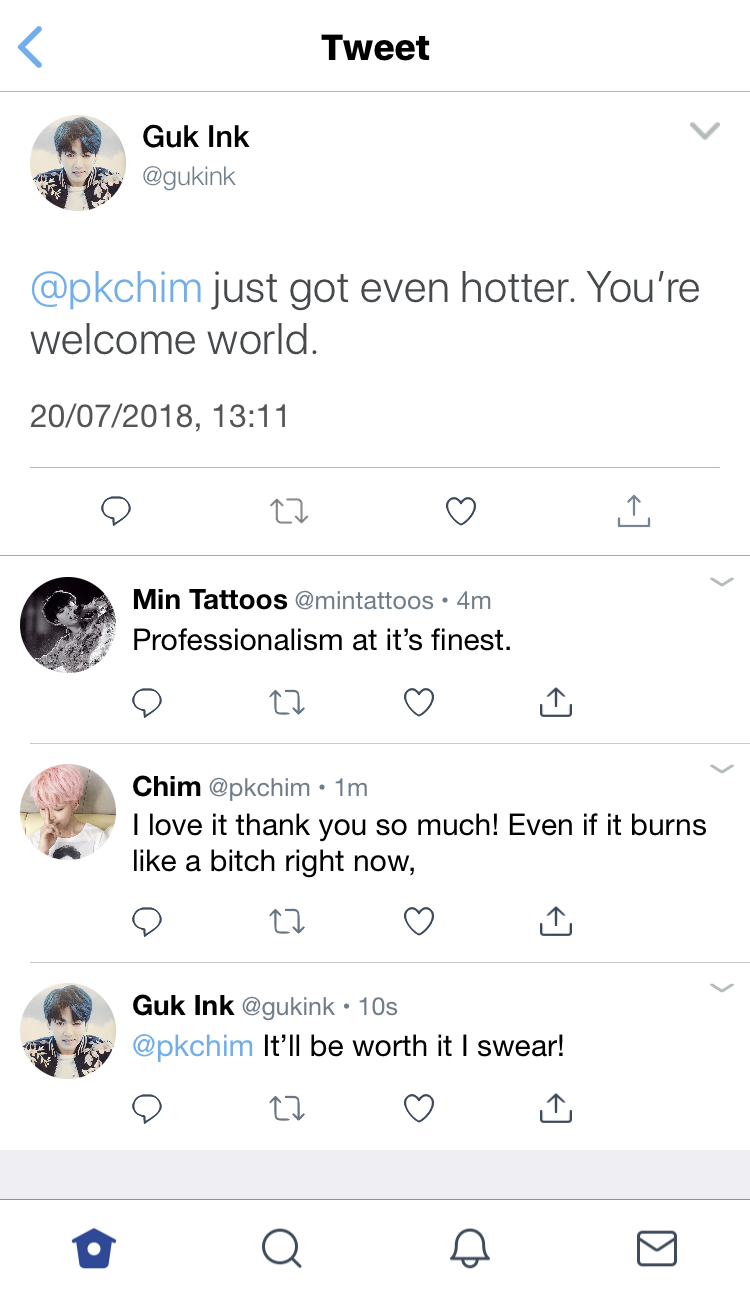Viewport: 750px width, 1297px height.
Task: Retweet Min Tattoos' reply
Action: point(288,703)
